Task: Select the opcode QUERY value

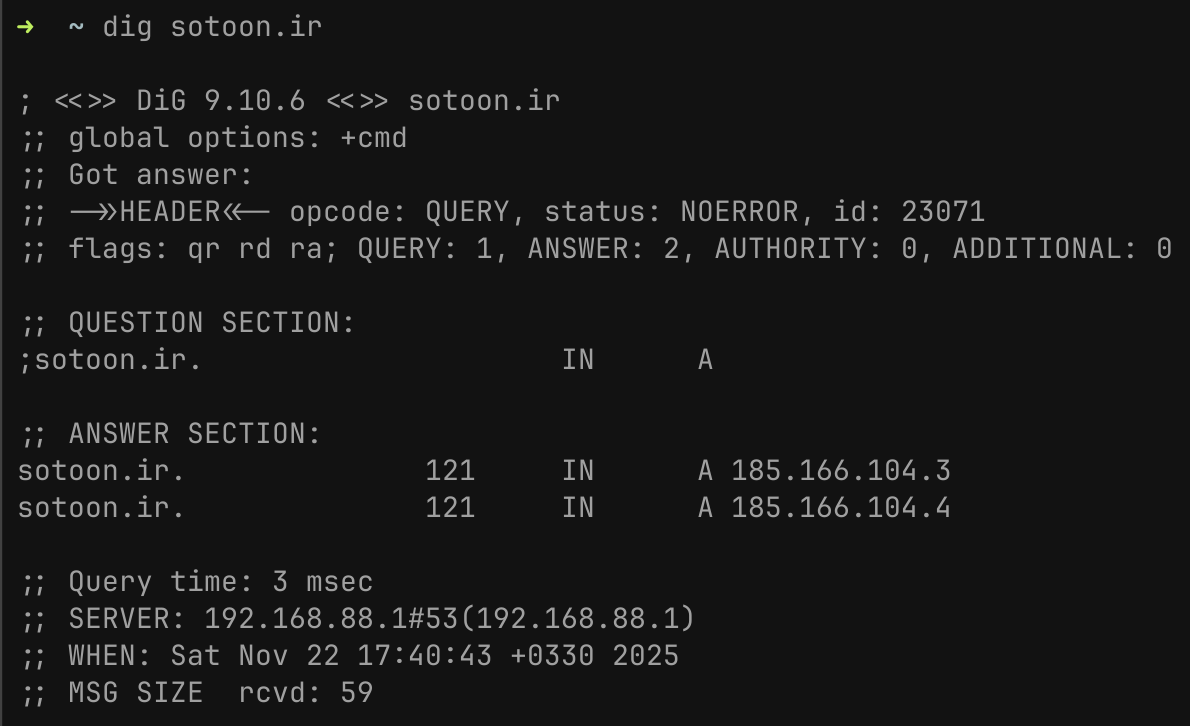Action: click(x=467, y=212)
